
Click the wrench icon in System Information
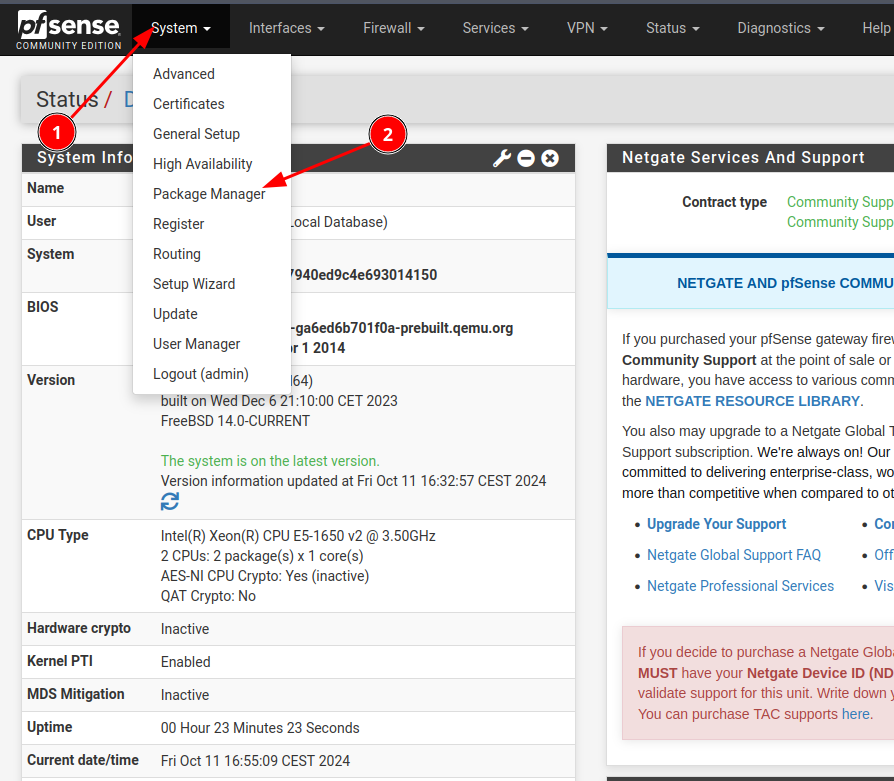coord(502,158)
